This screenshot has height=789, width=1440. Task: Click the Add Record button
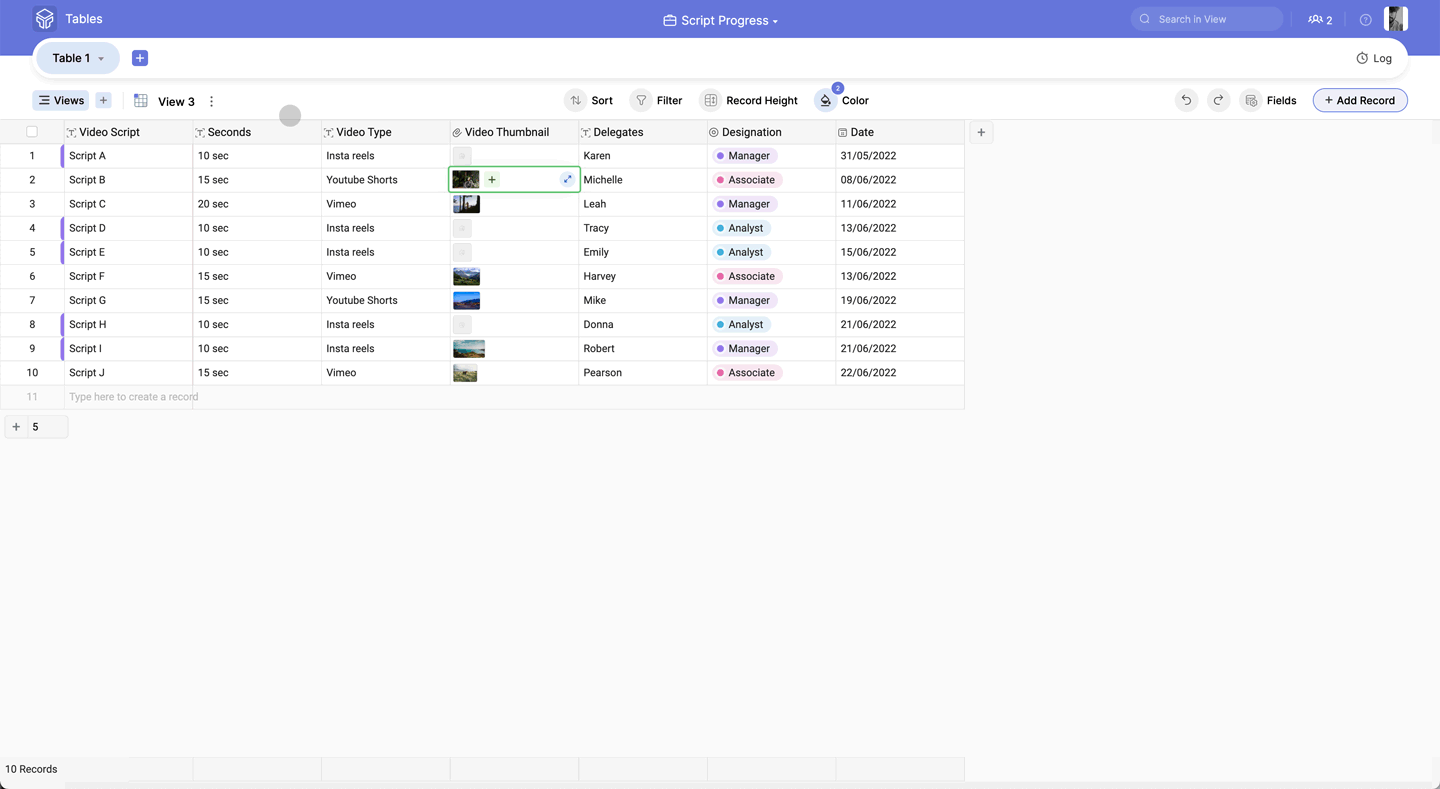click(x=1360, y=100)
